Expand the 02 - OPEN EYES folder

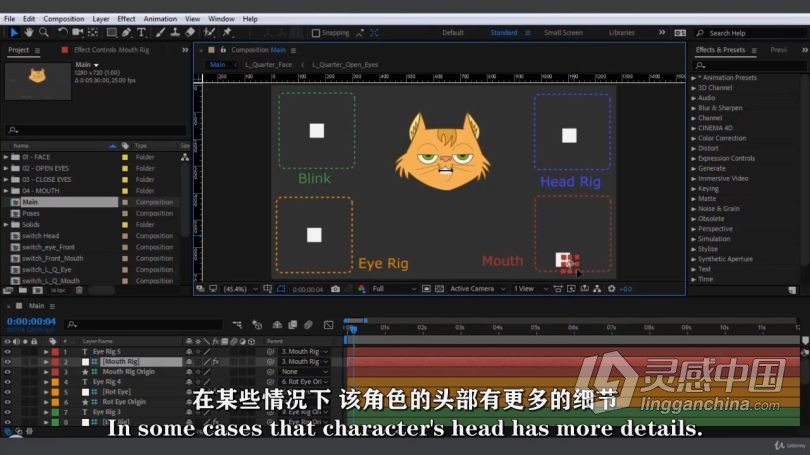coord(6,168)
